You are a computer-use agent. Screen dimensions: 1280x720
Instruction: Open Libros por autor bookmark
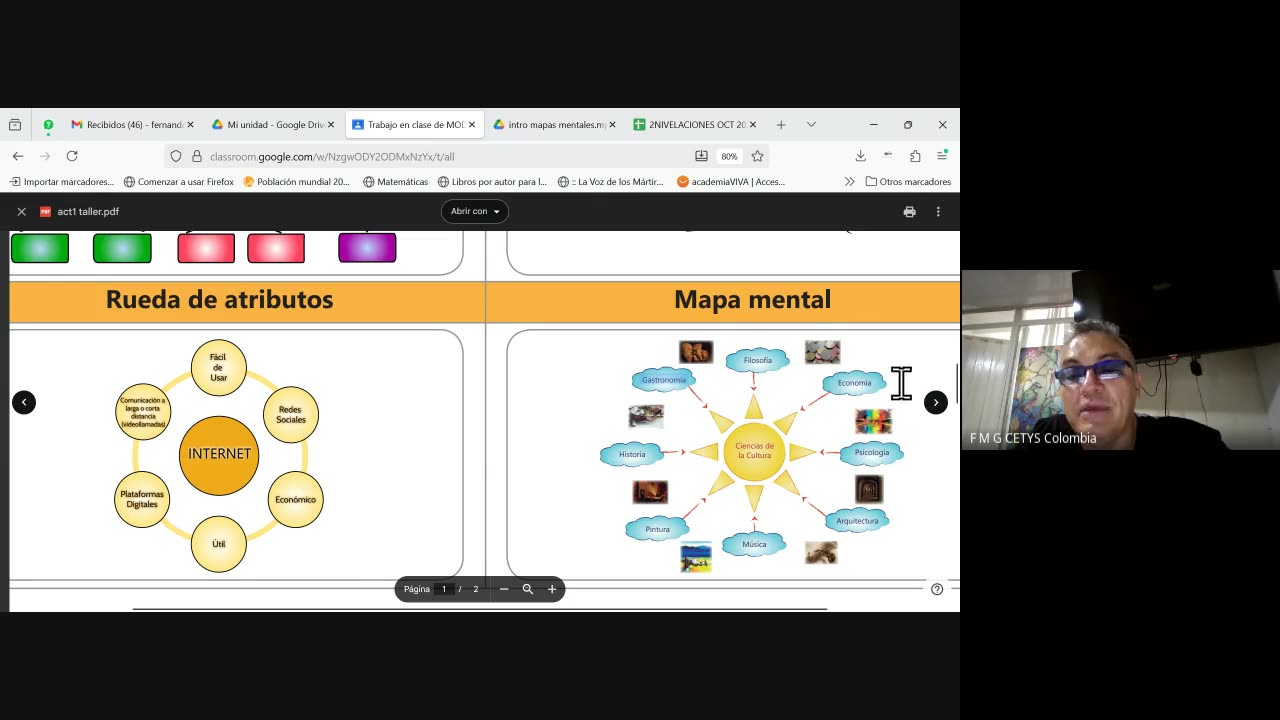tap(492, 182)
